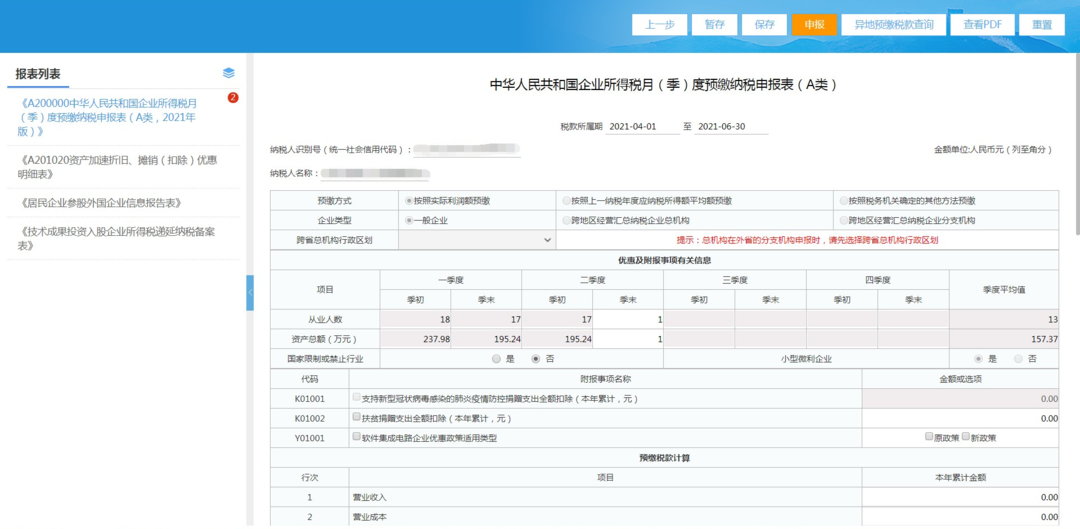
Task: Click the 营业成本 amount field
Action: pyautogui.click(x=960, y=517)
